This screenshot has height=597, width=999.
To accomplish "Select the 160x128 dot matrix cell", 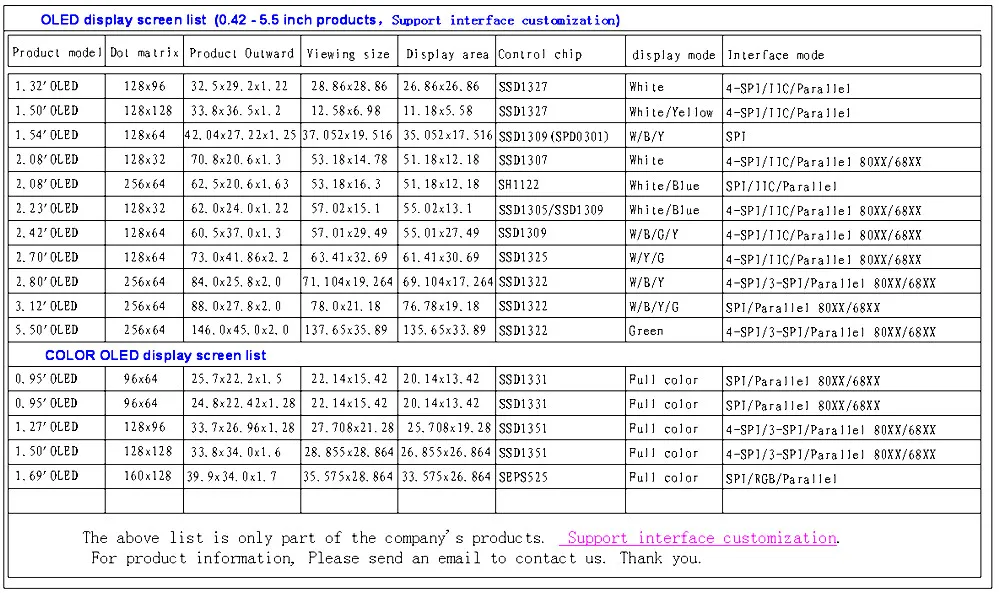I will click(144, 477).
